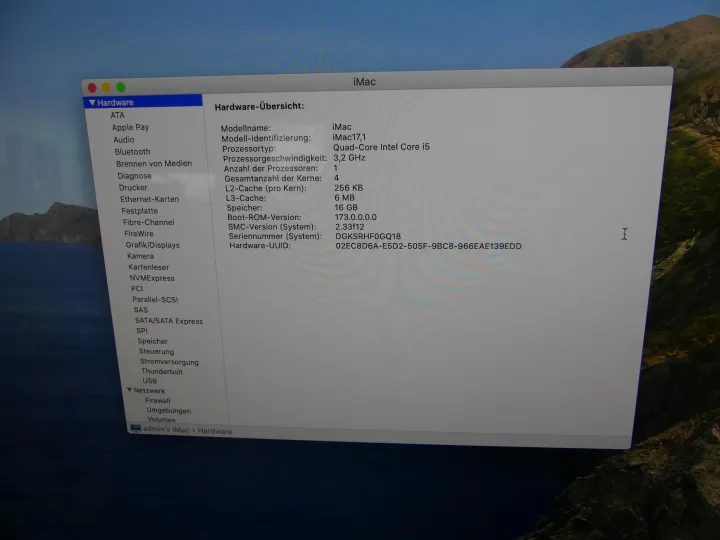Screen dimensions: 720x540
Task: Open Thunderbolt entry
Action: tap(162, 371)
